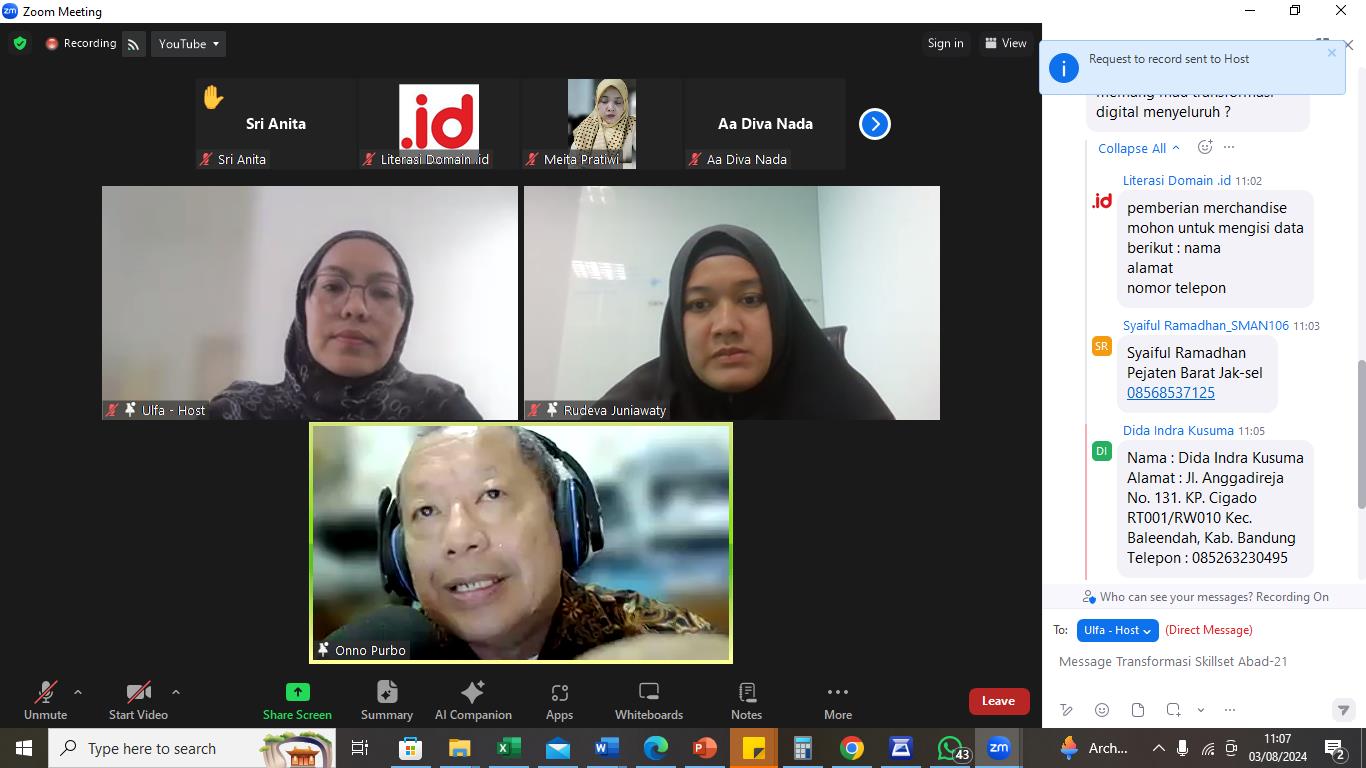Expand the YouTube live stream dropdown
The height and width of the screenshot is (768, 1366).
click(x=189, y=44)
